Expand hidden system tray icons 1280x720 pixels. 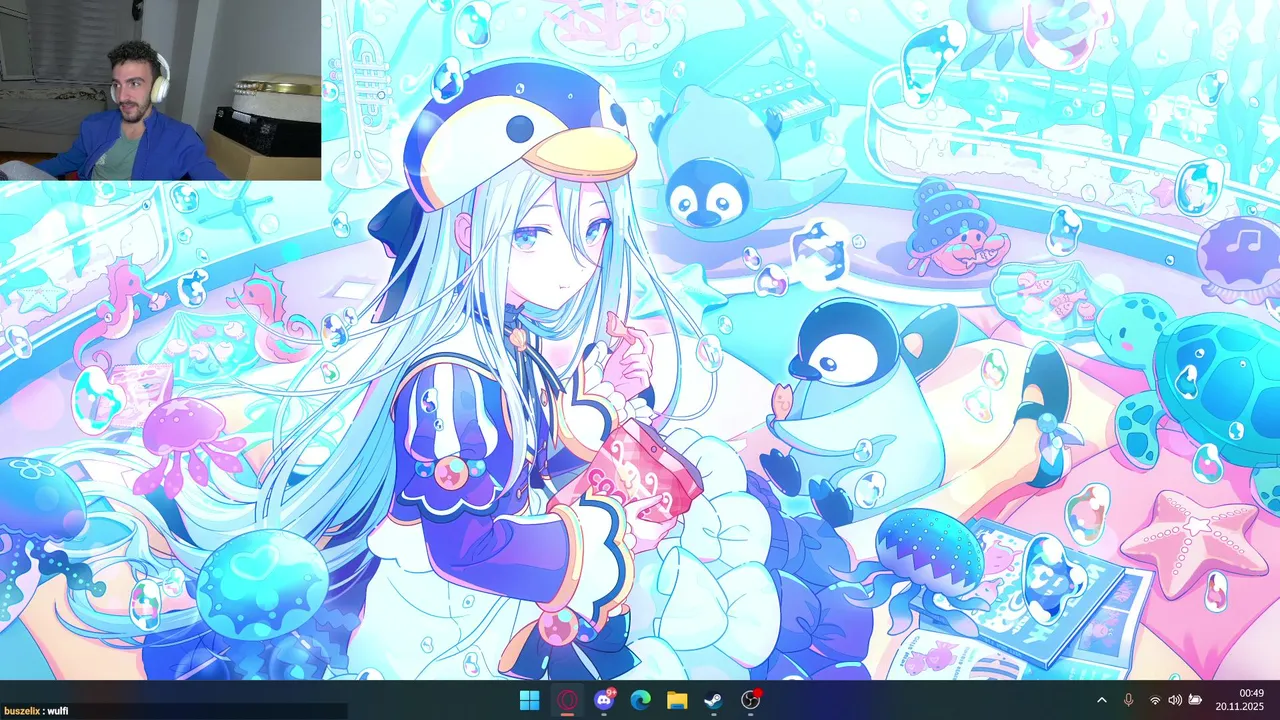1102,700
